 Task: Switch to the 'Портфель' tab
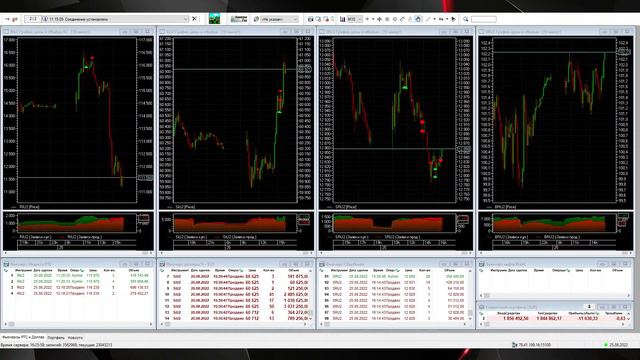tap(56, 338)
